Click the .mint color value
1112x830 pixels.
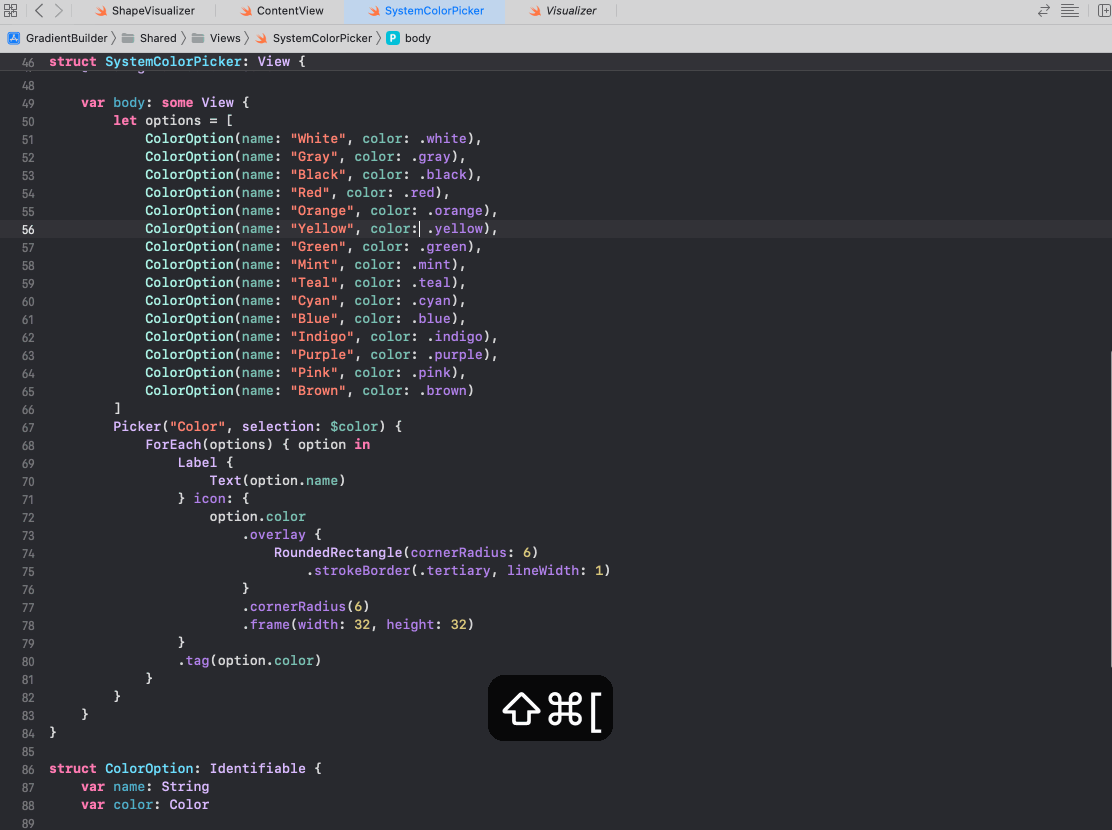click(430, 265)
